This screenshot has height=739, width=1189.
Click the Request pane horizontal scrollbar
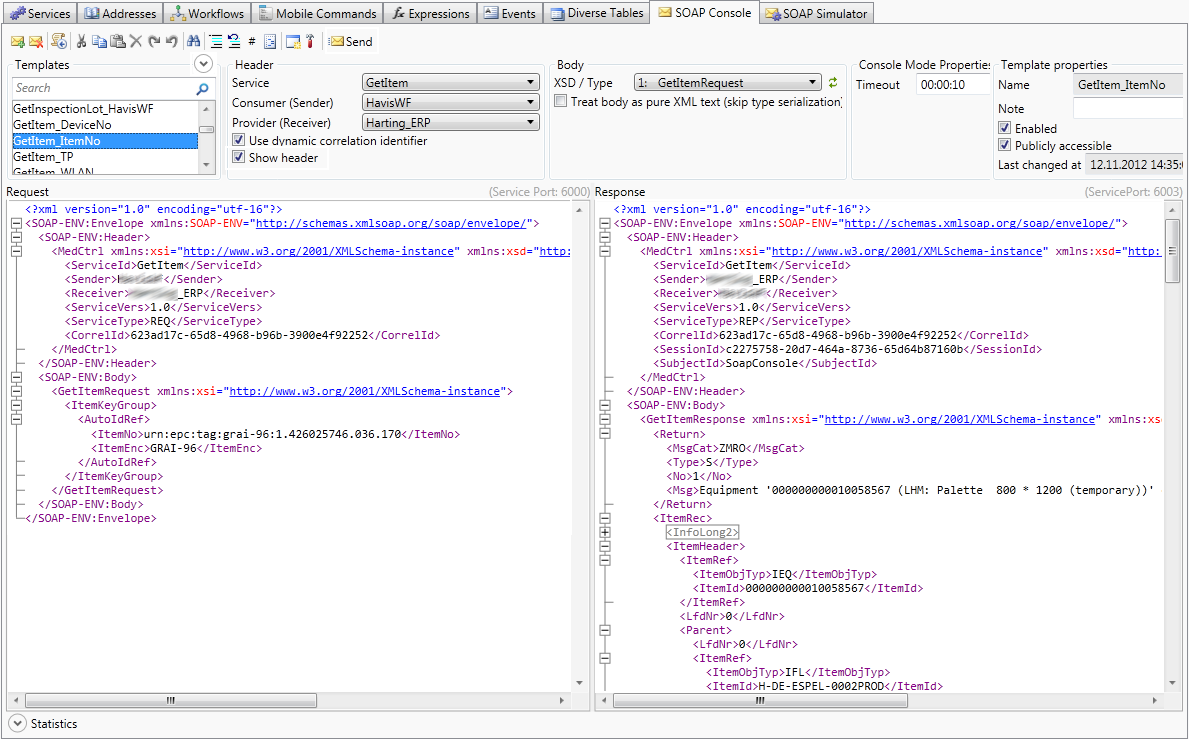170,701
